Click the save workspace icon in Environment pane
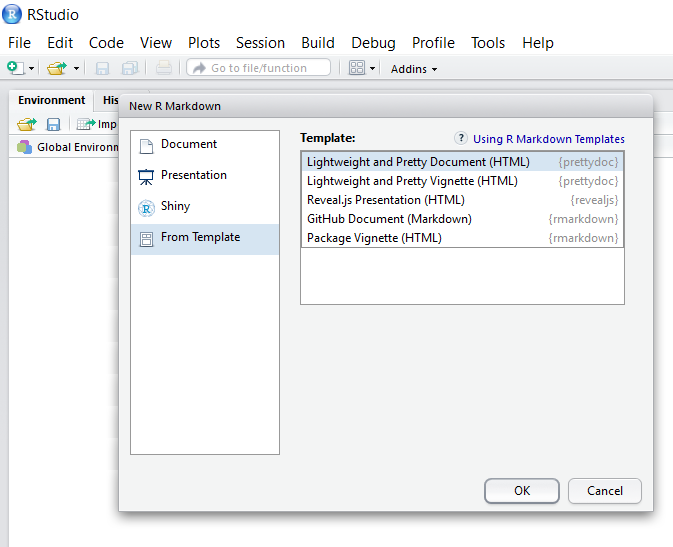The height and width of the screenshot is (547, 673). click(53, 124)
